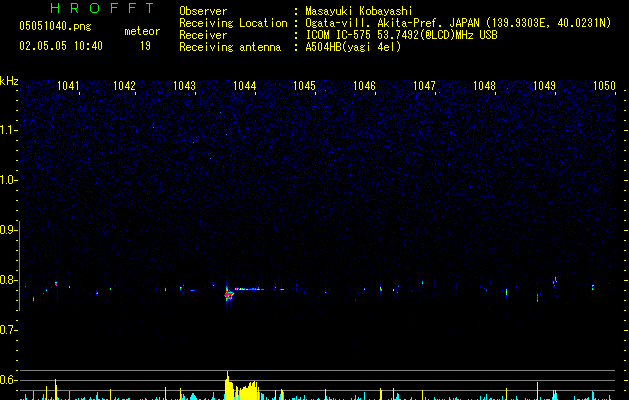Click the 1048 time axis label
Viewport: 629px width, 400px height.
484,86
